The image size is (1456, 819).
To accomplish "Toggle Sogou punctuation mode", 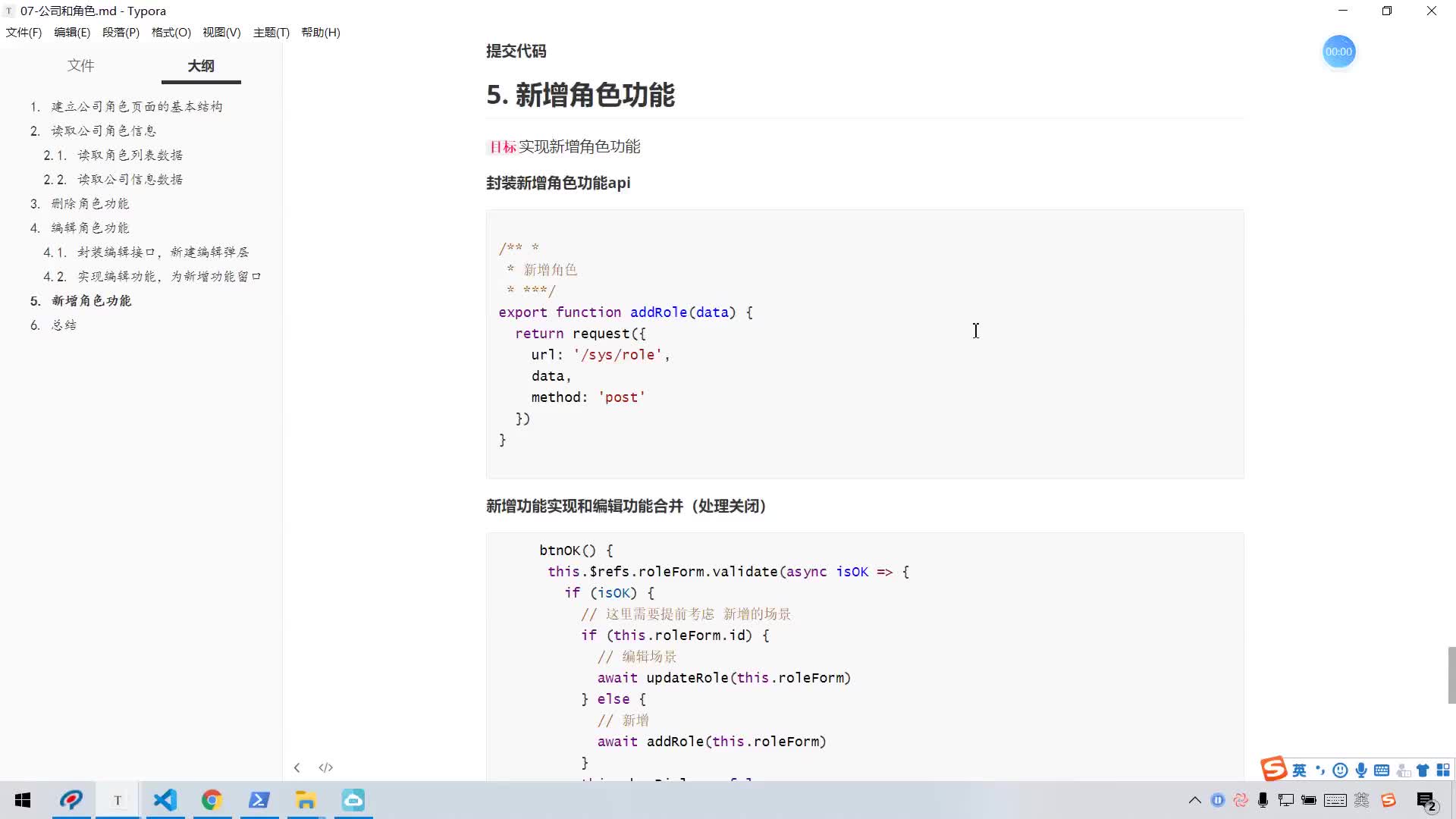I will pyautogui.click(x=1320, y=770).
